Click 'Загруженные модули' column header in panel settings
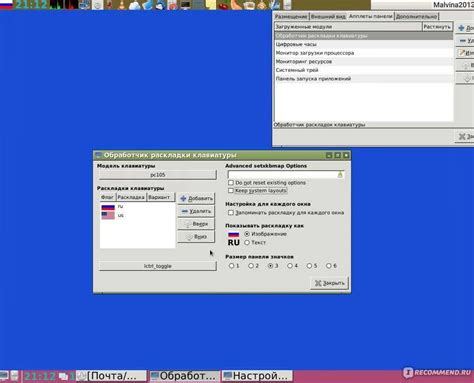This screenshot has width=474, height=383. point(348,27)
